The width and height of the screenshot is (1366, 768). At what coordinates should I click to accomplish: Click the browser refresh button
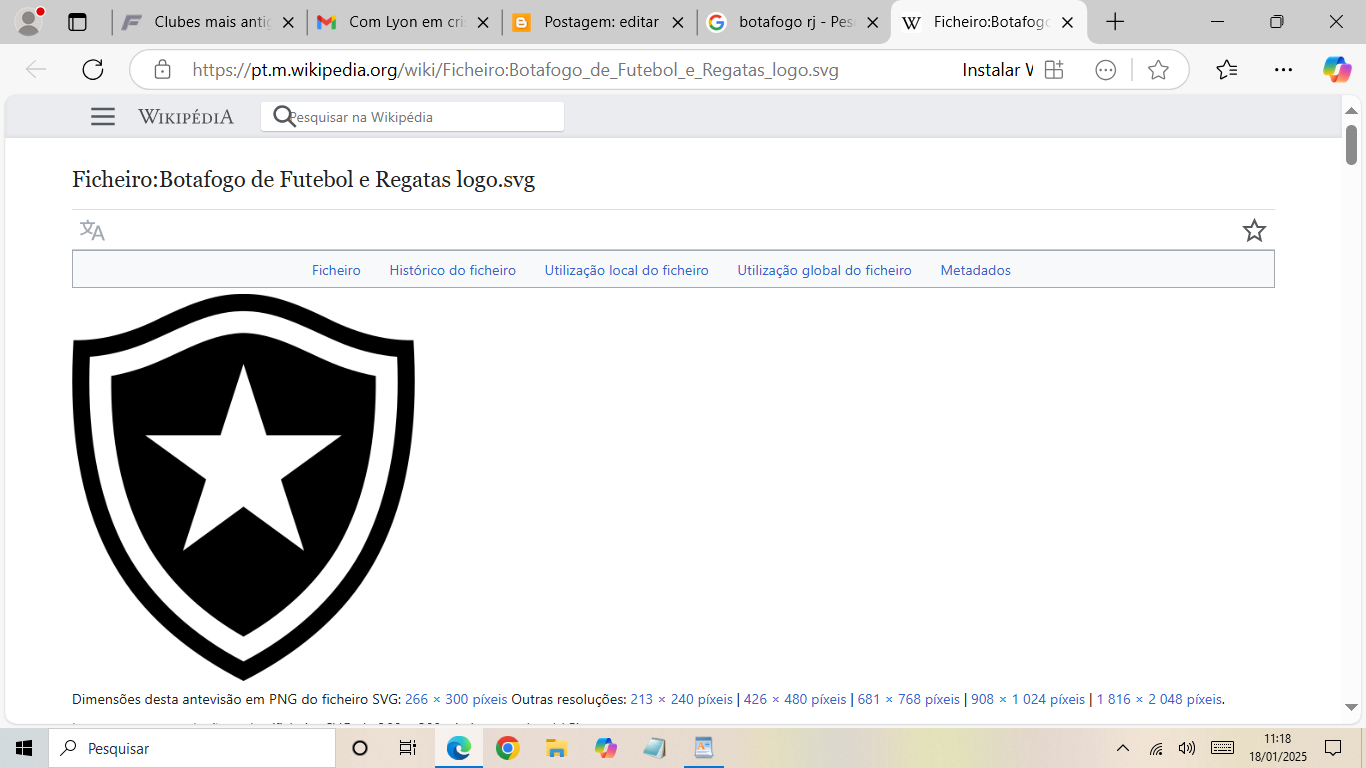[93, 69]
